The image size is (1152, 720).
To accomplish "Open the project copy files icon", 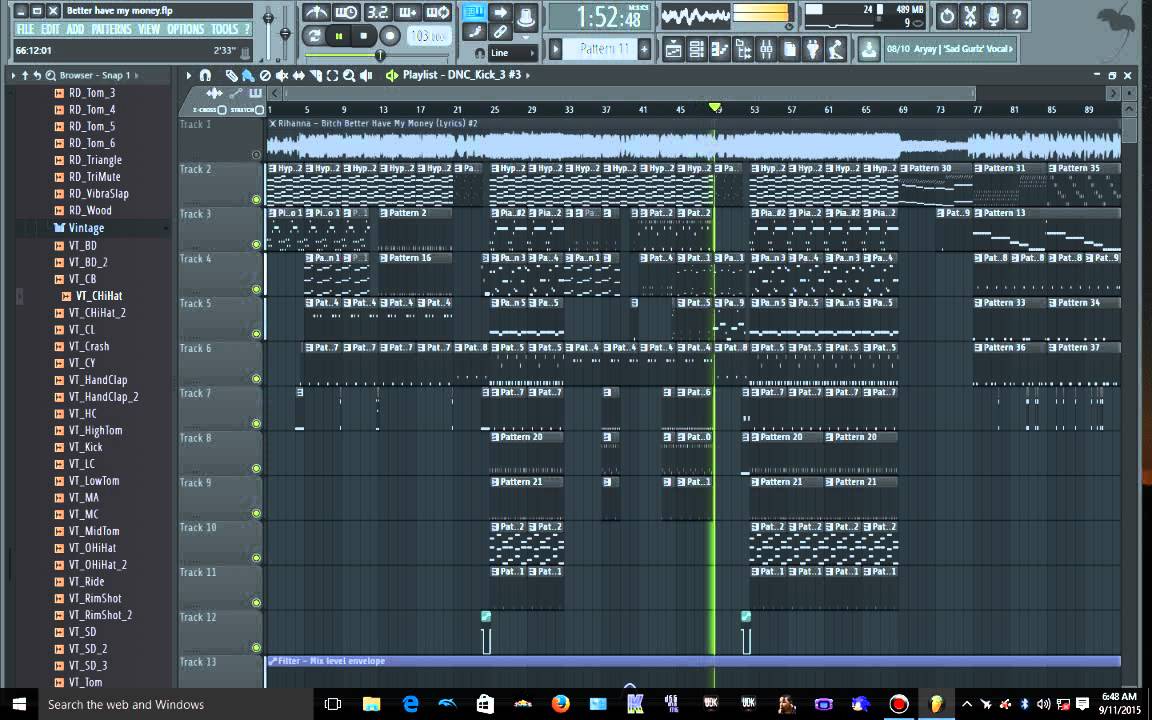I will tap(790, 49).
